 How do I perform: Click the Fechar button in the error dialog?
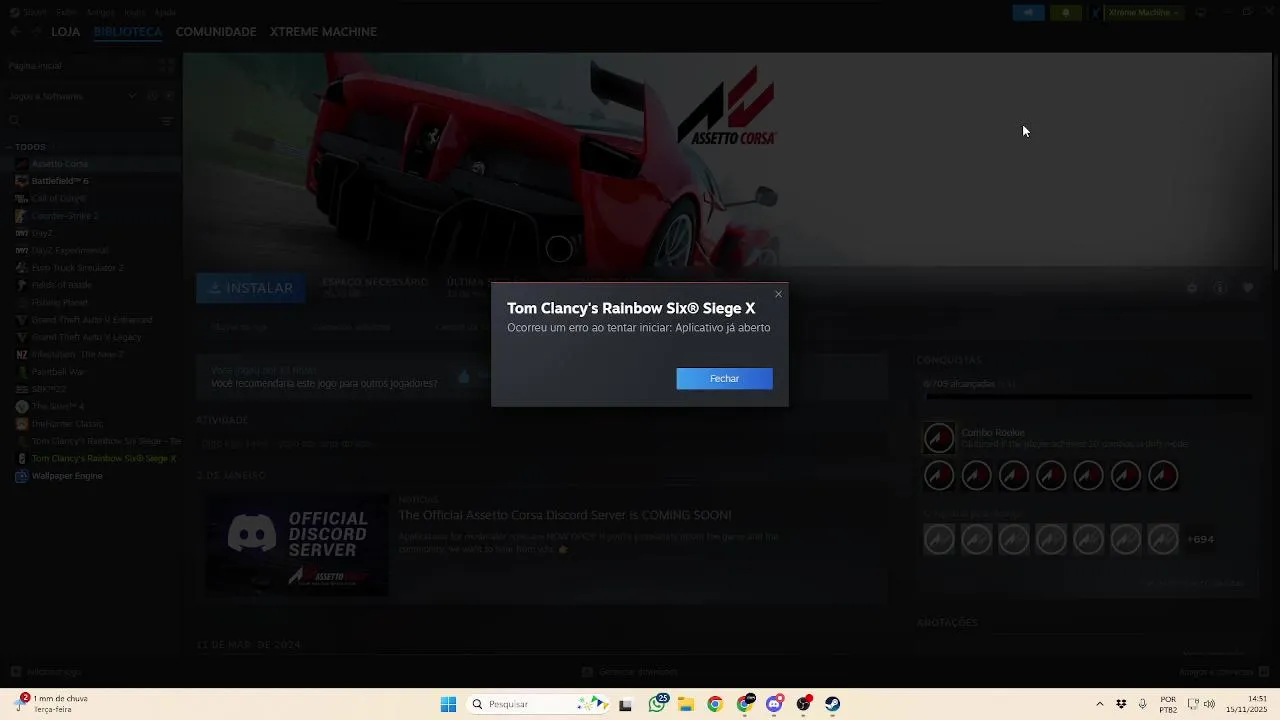(724, 378)
